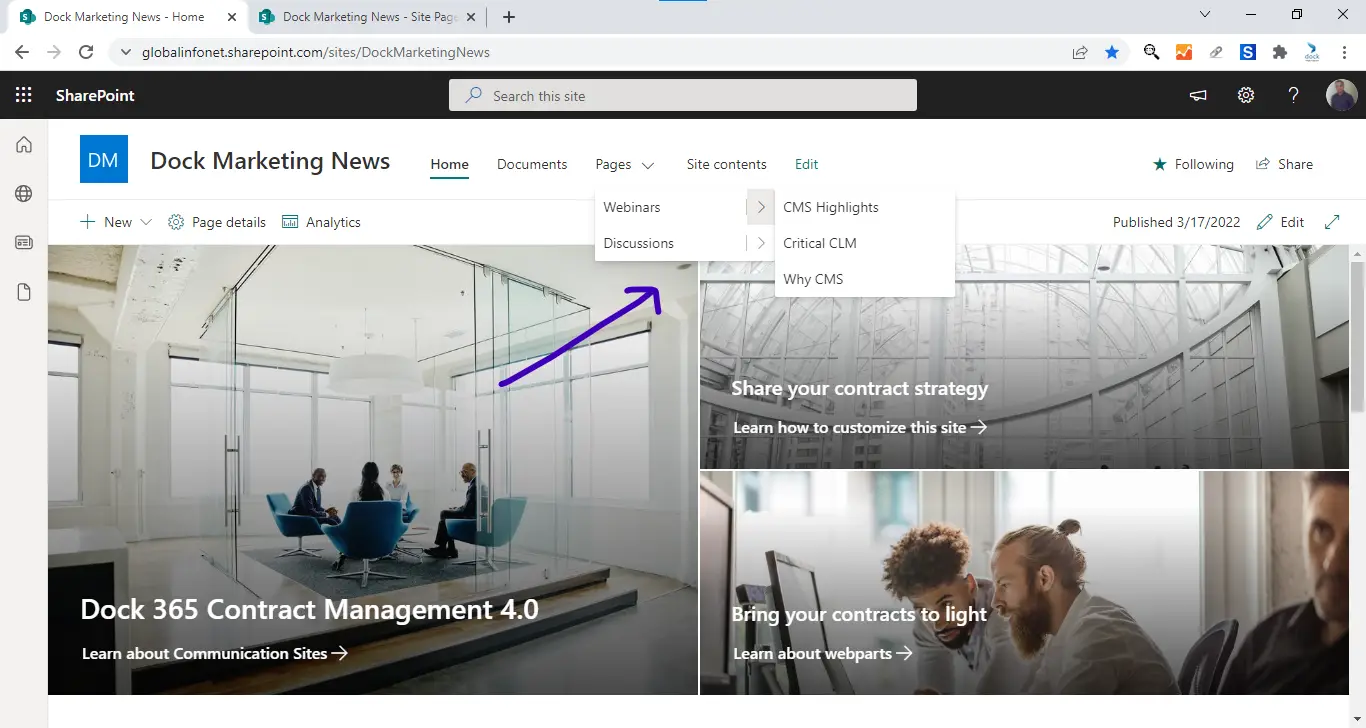Select Webinars in the Pages flyout
This screenshot has width=1366, height=728.
[632, 207]
